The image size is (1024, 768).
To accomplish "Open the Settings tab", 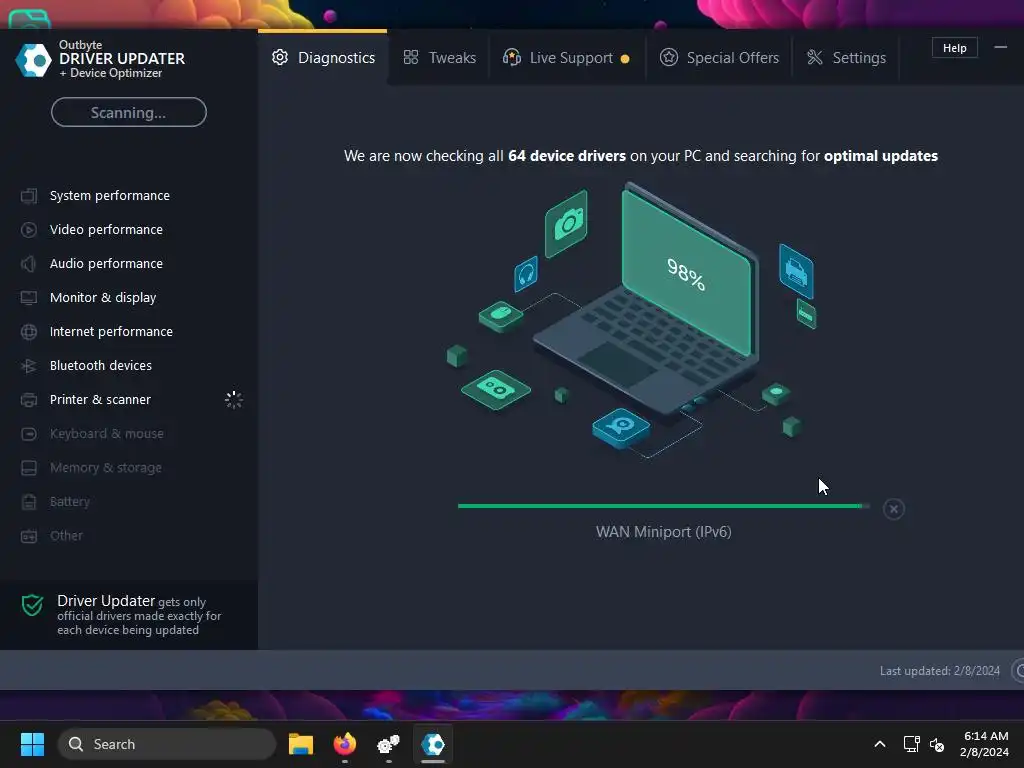I will tap(846, 57).
